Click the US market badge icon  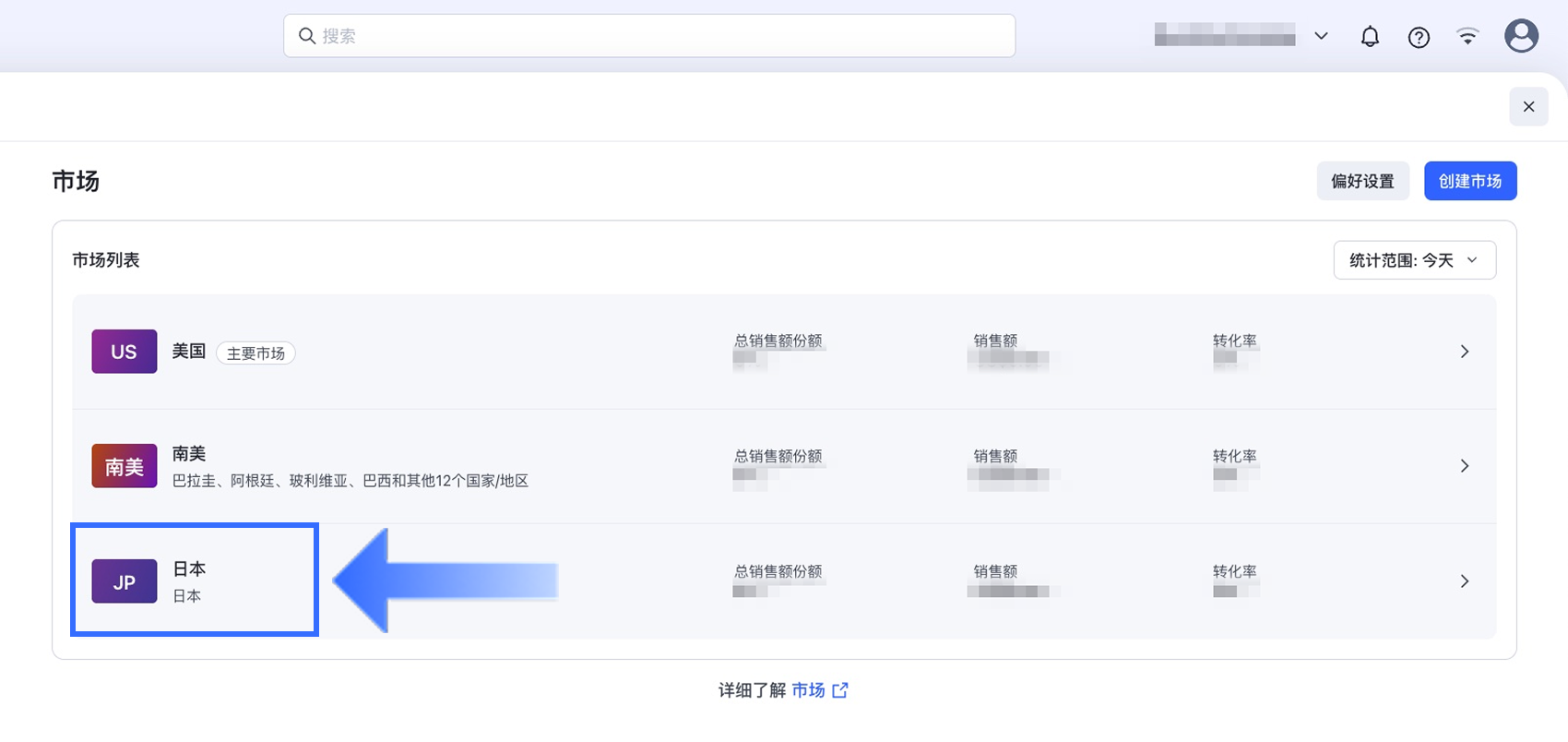click(x=125, y=352)
